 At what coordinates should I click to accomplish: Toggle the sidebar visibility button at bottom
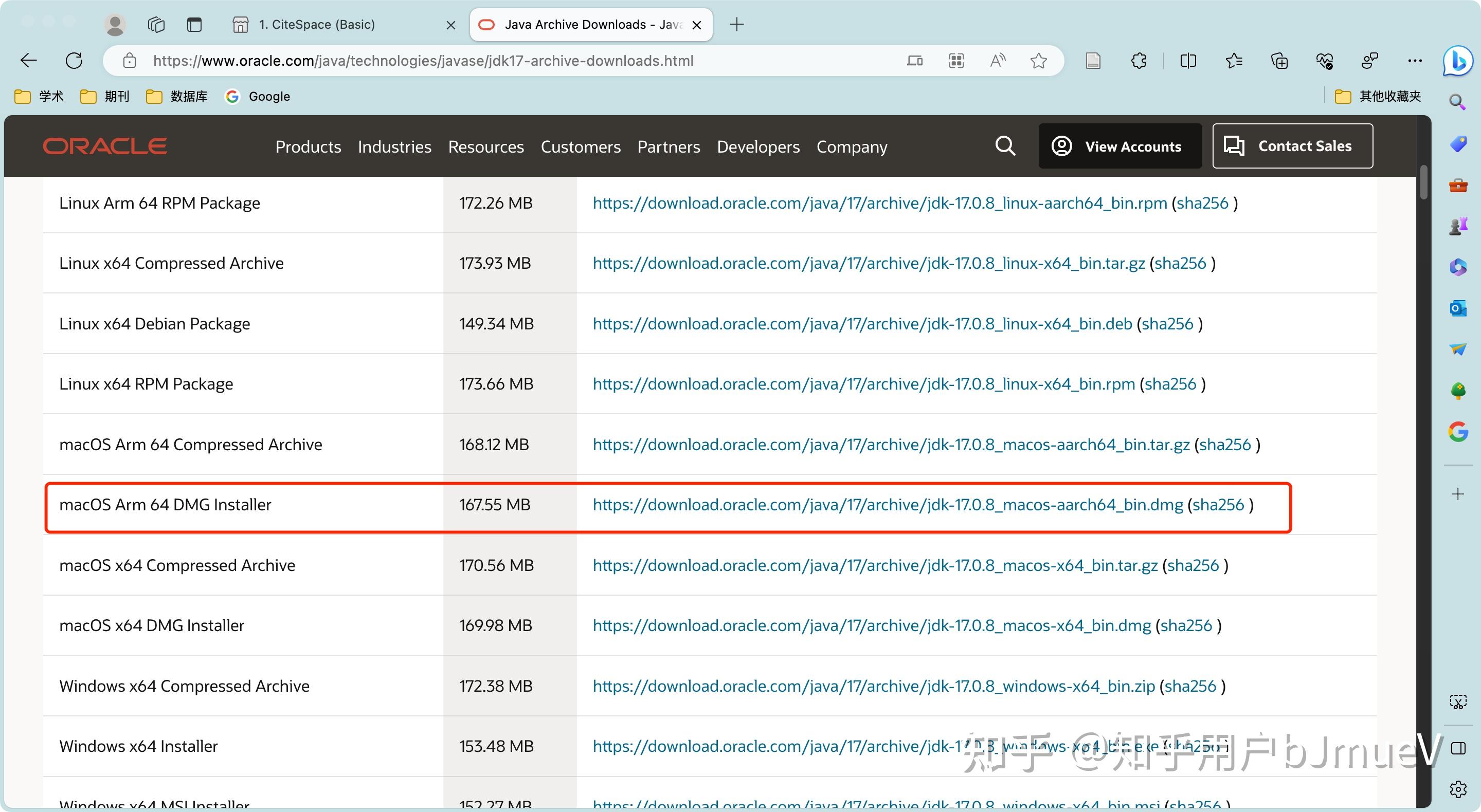point(1457,748)
